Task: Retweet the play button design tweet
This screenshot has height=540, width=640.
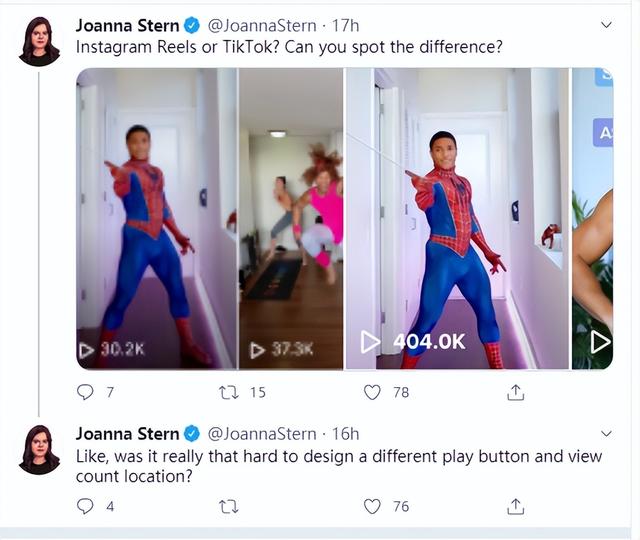Action: click(229, 506)
